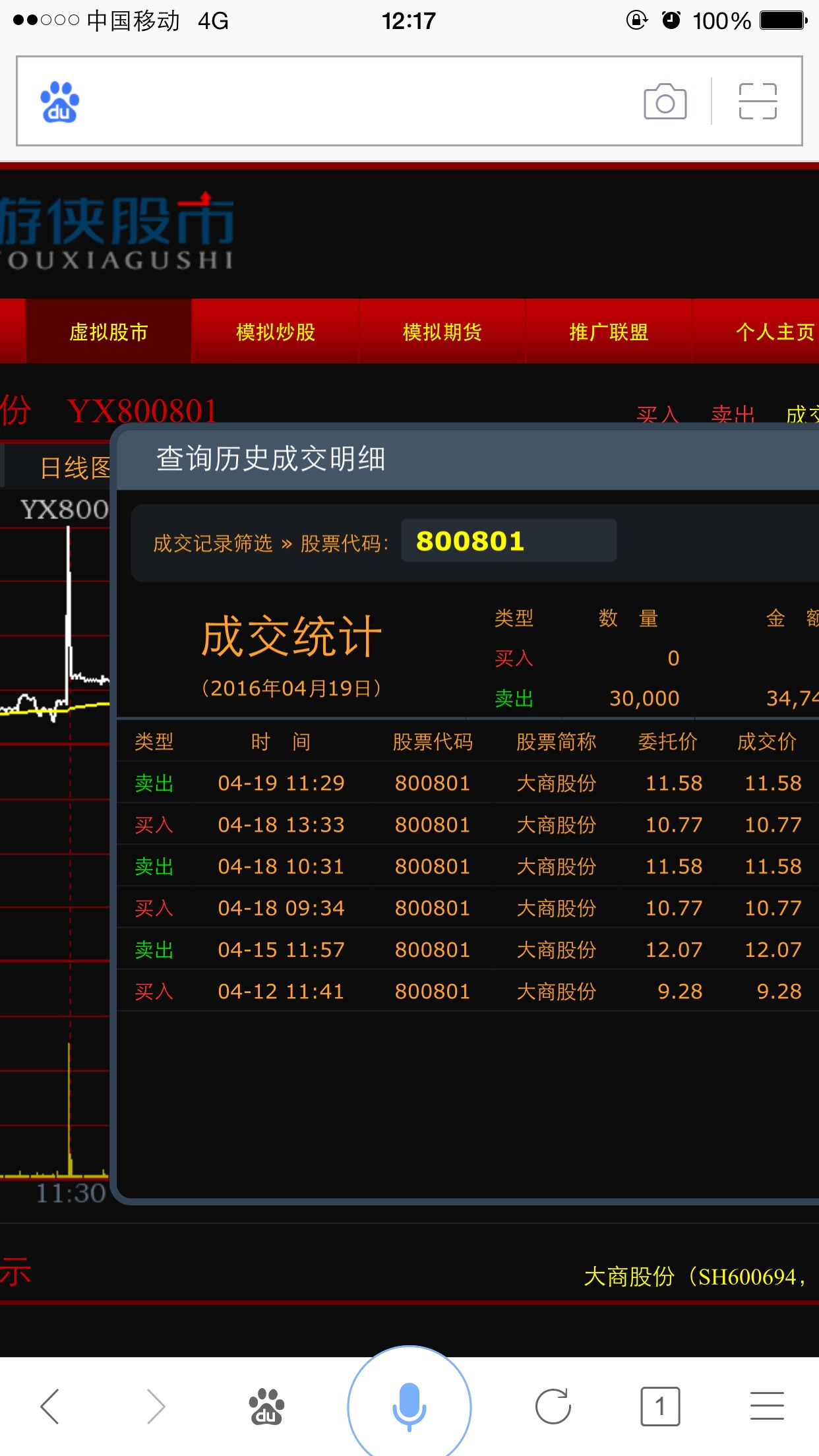Viewport: 819px width, 1456px height.
Task: Open the browser hamburger menu
Action: coord(767,1406)
